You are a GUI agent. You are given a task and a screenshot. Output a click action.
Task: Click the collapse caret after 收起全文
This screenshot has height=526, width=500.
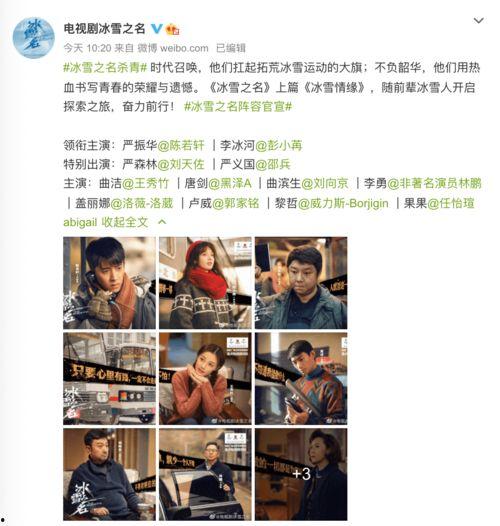(162, 222)
